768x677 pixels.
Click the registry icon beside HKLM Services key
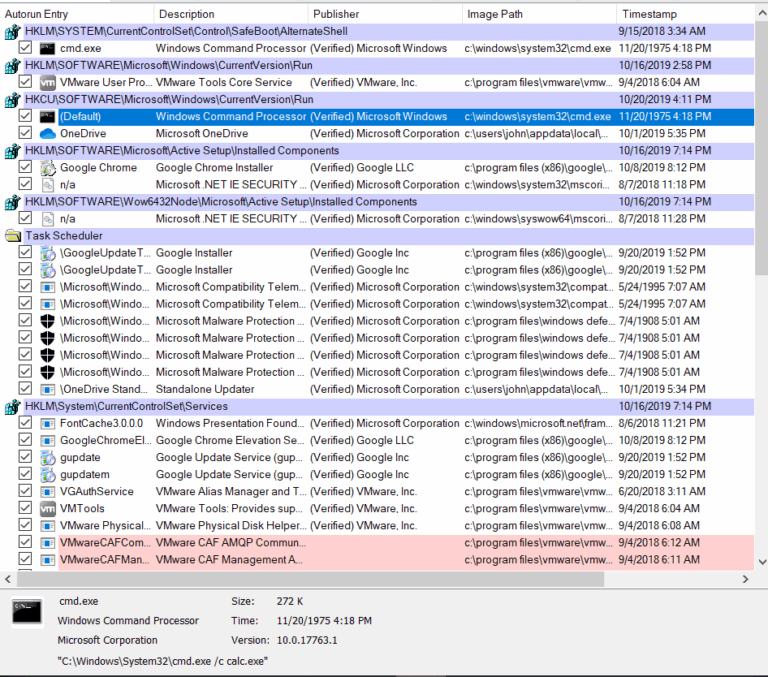pos(12,407)
